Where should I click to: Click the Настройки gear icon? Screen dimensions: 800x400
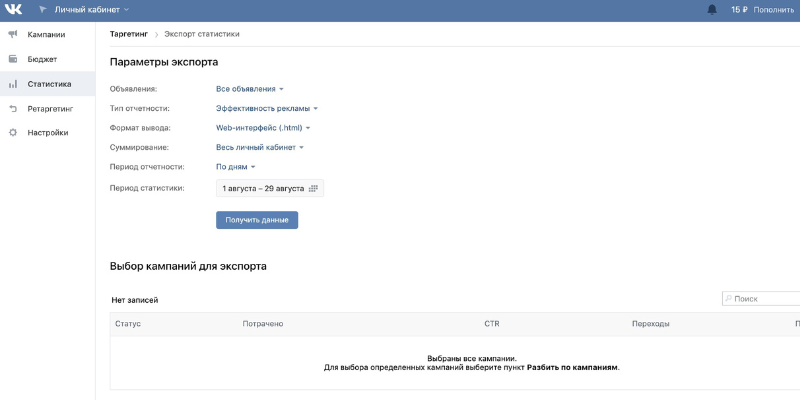13,132
